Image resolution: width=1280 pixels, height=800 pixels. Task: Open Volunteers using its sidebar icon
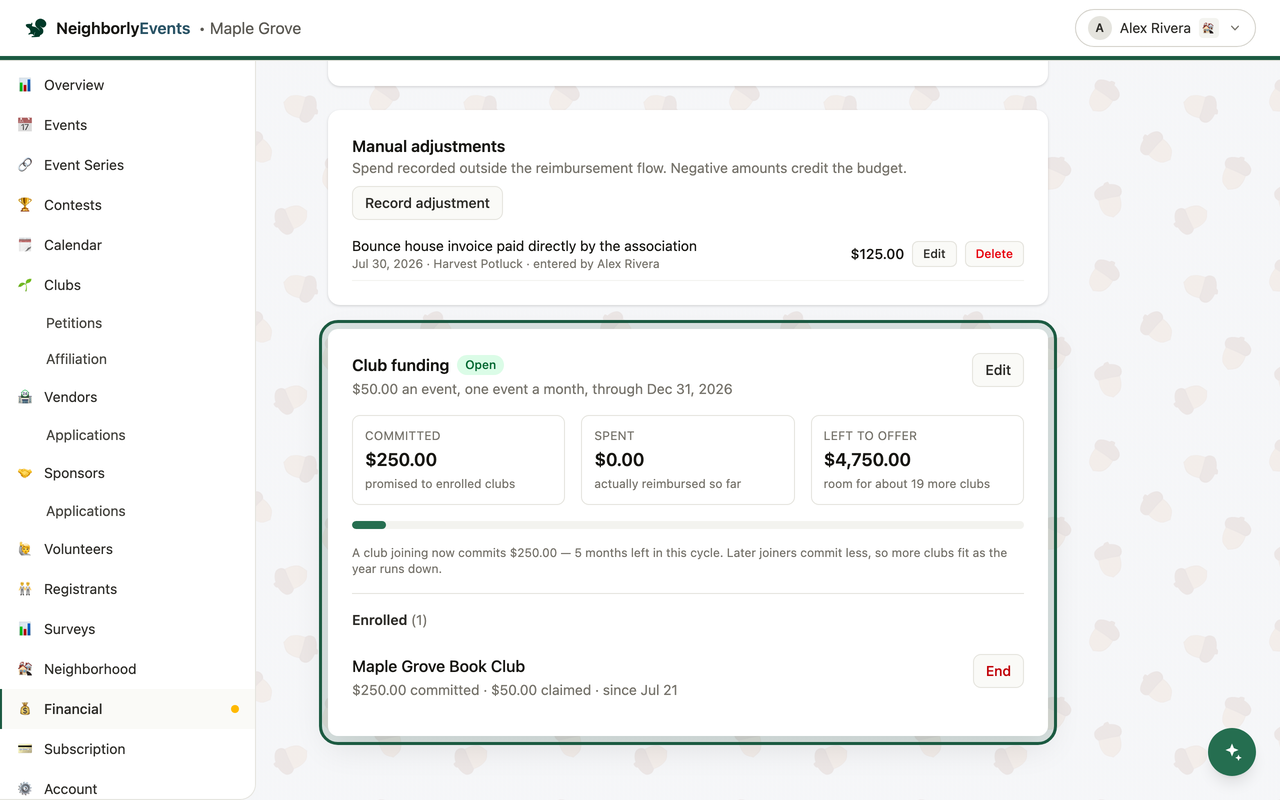point(25,549)
